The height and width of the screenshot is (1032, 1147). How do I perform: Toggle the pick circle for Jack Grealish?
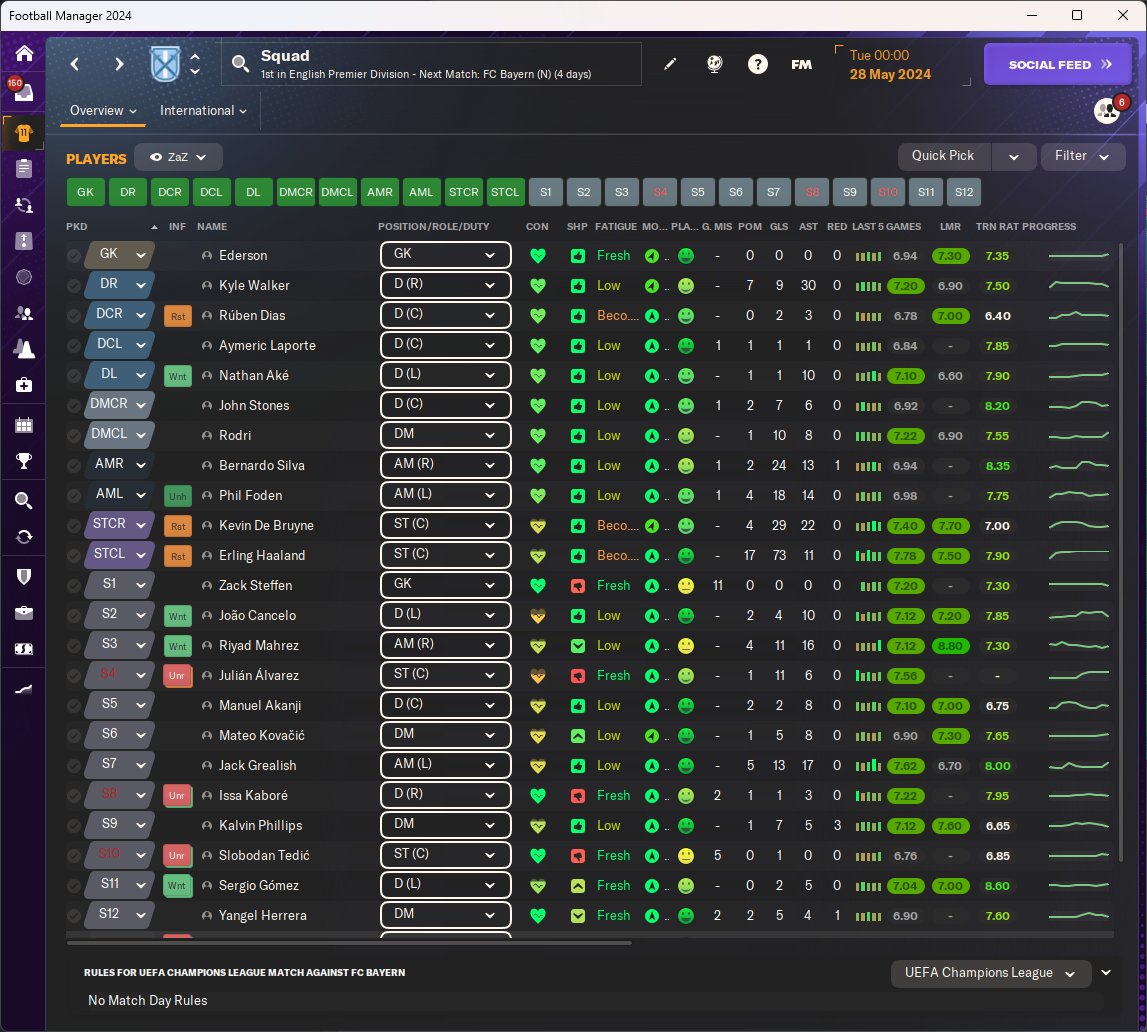click(73, 766)
